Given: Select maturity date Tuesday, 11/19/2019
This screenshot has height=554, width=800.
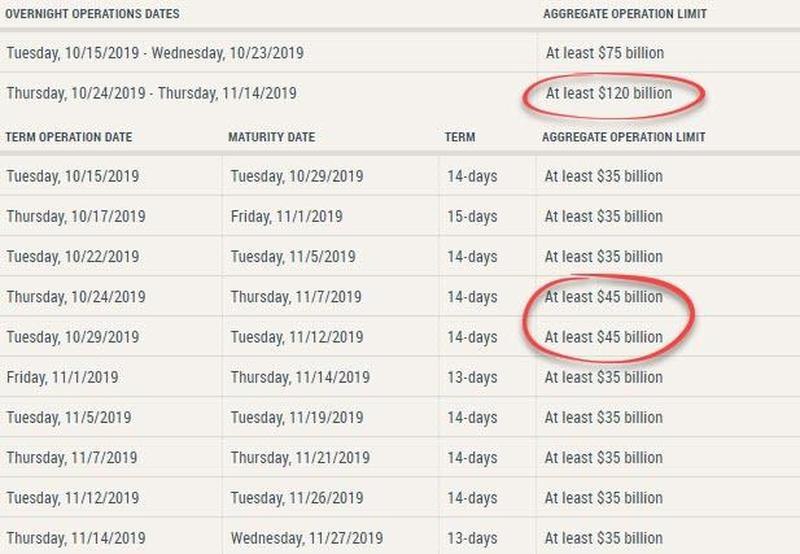Looking at the screenshot, I should pos(297,418).
